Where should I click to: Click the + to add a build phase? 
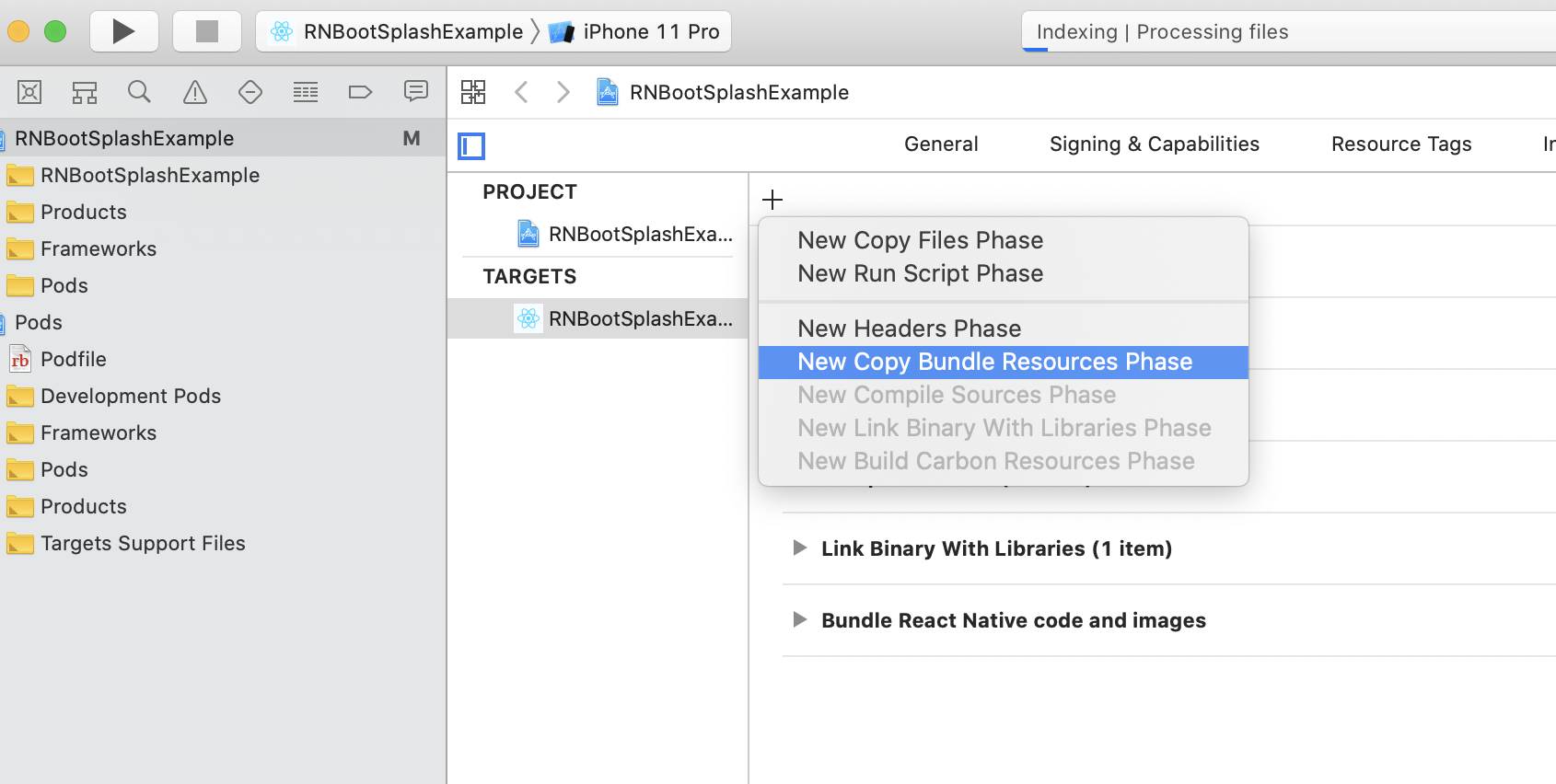point(772,199)
